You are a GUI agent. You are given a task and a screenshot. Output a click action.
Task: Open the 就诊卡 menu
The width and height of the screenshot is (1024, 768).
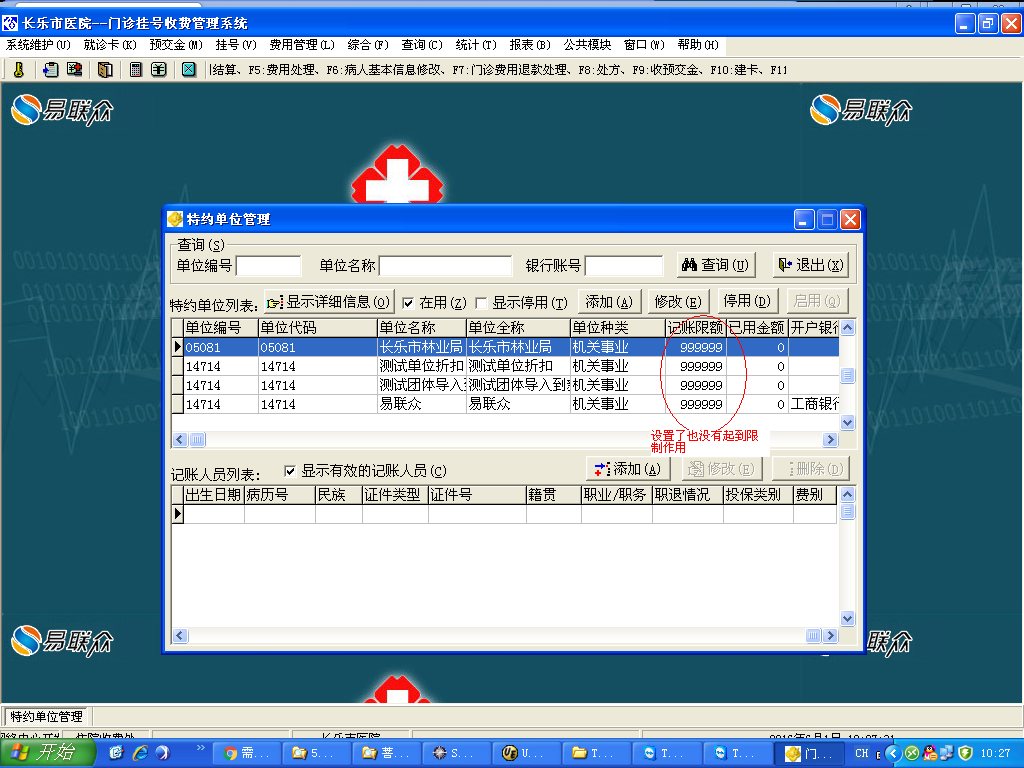[x=110, y=44]
